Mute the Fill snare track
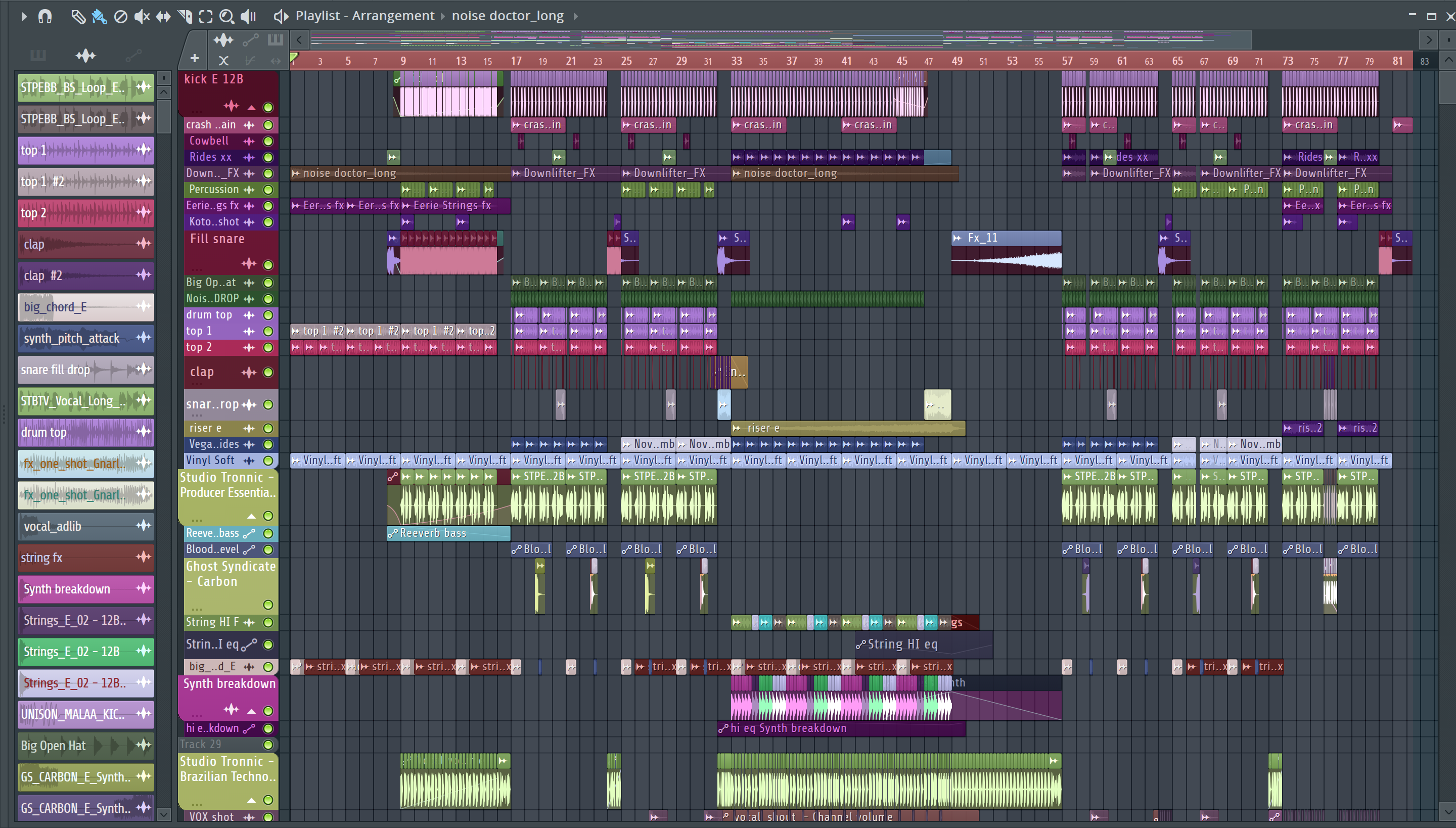 point(268,264)
